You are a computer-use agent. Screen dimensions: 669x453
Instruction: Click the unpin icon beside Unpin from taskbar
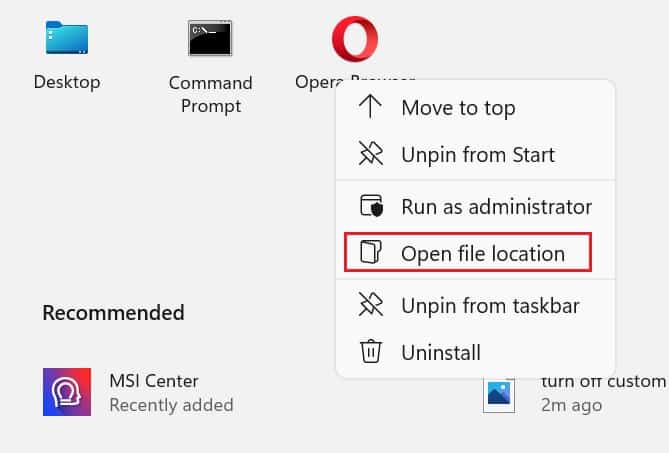[370, 305]
